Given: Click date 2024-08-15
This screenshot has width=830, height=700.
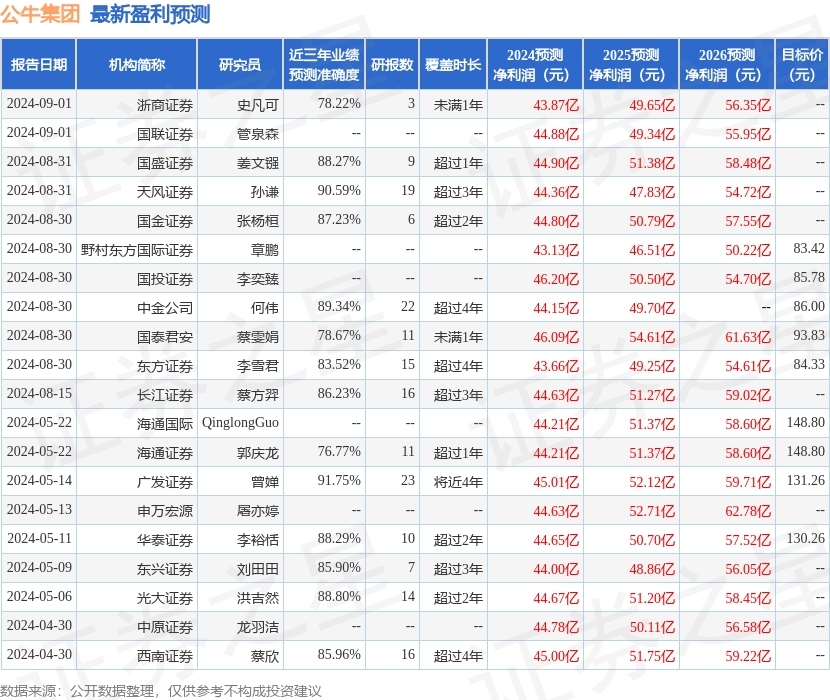Looking at the screenshot, I should tap(39, 393).
